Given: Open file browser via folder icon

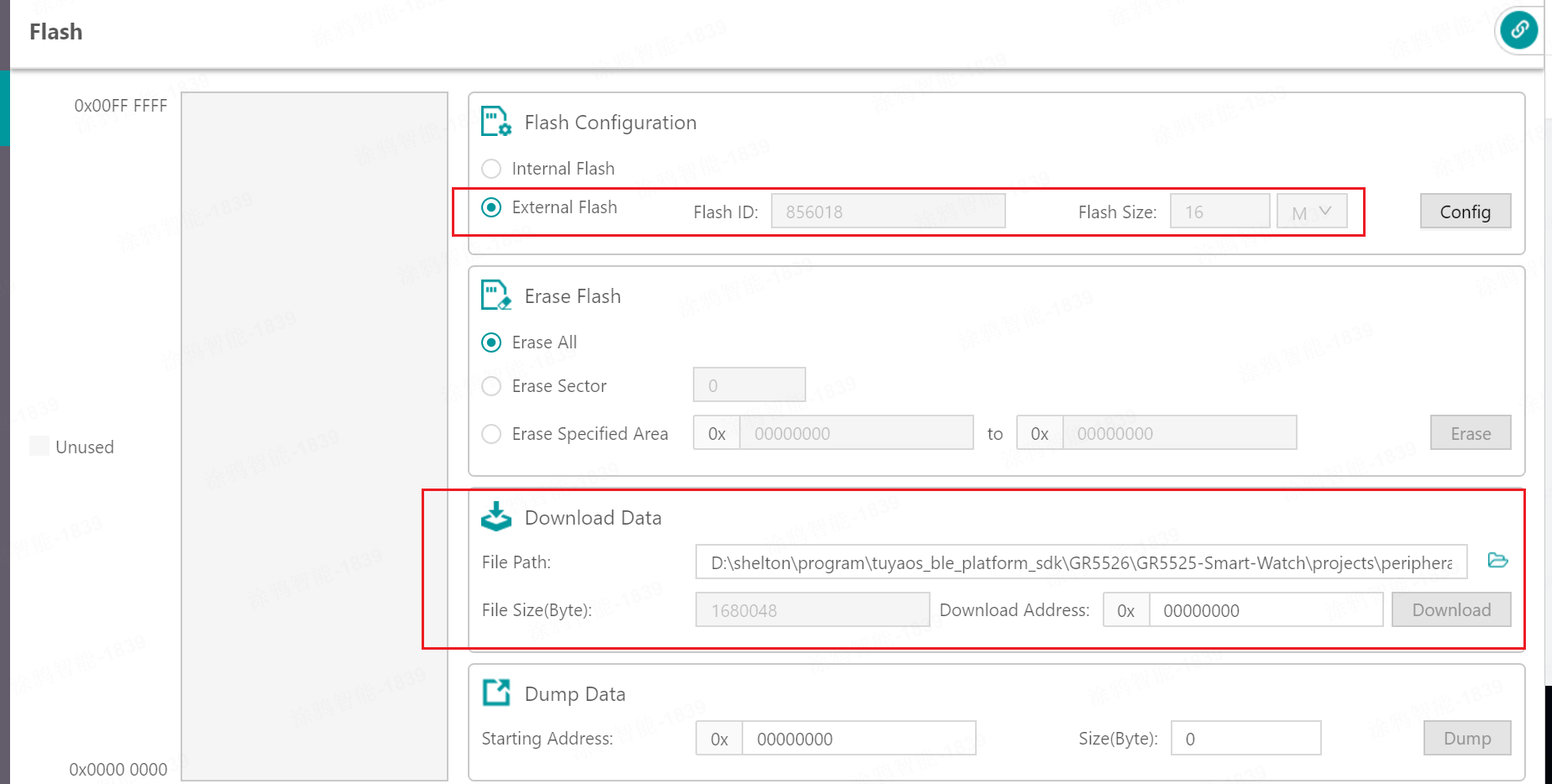Looking at the screenshot, I should pos(1497,561).
